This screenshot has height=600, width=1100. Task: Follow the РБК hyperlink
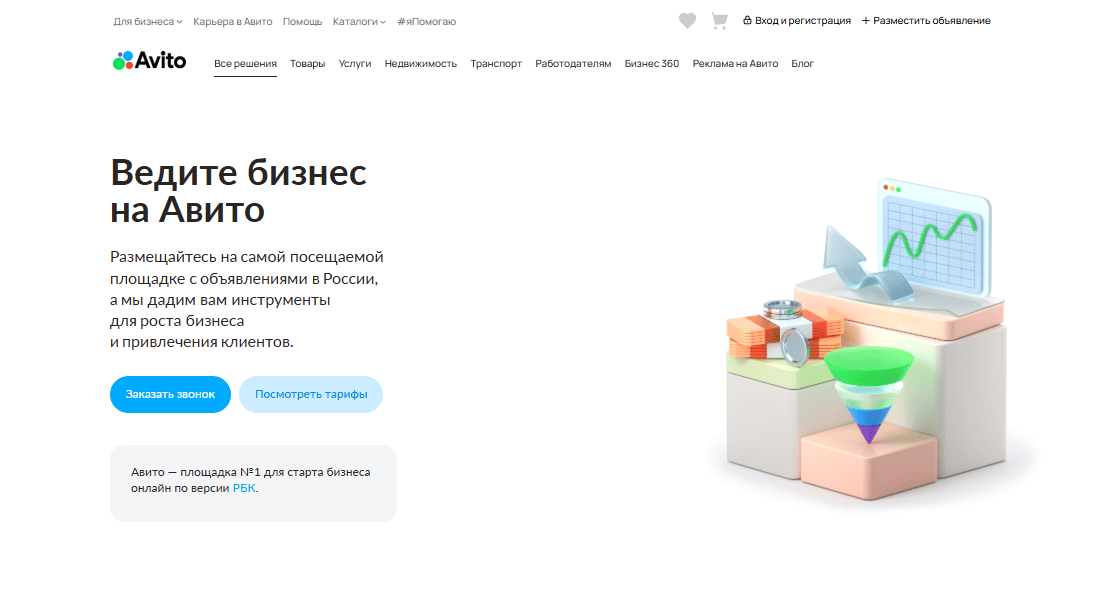(244, 488)
